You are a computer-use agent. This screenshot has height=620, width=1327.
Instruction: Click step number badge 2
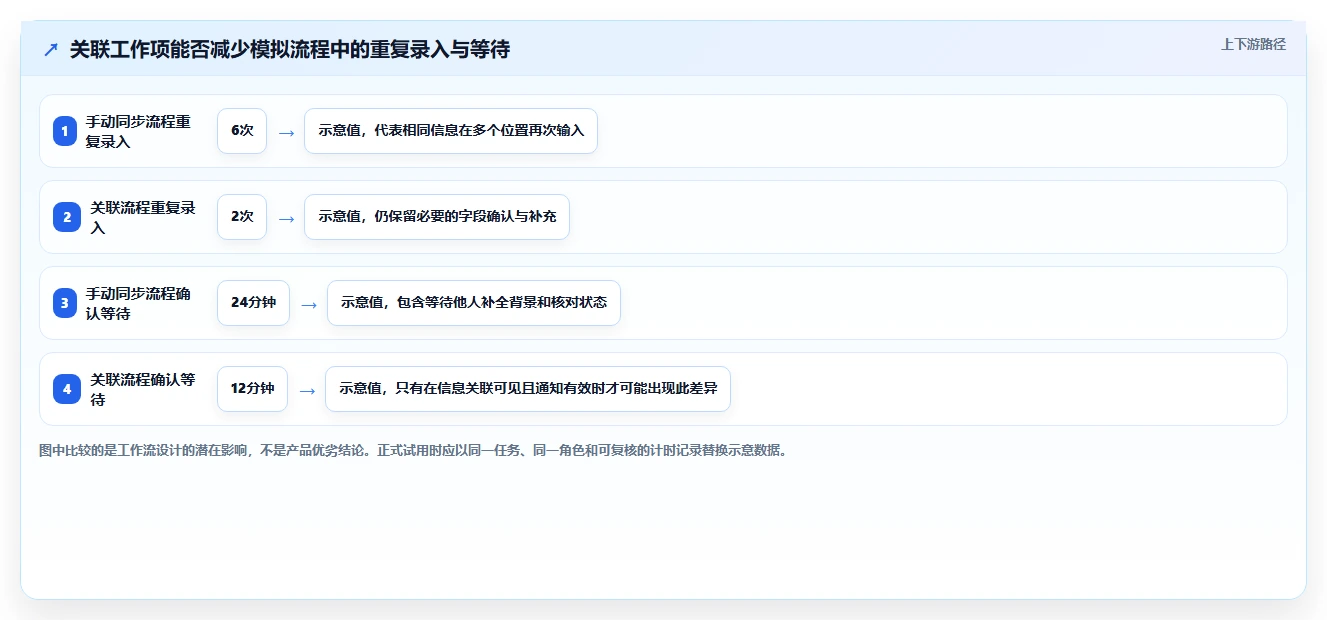[65, 217]
